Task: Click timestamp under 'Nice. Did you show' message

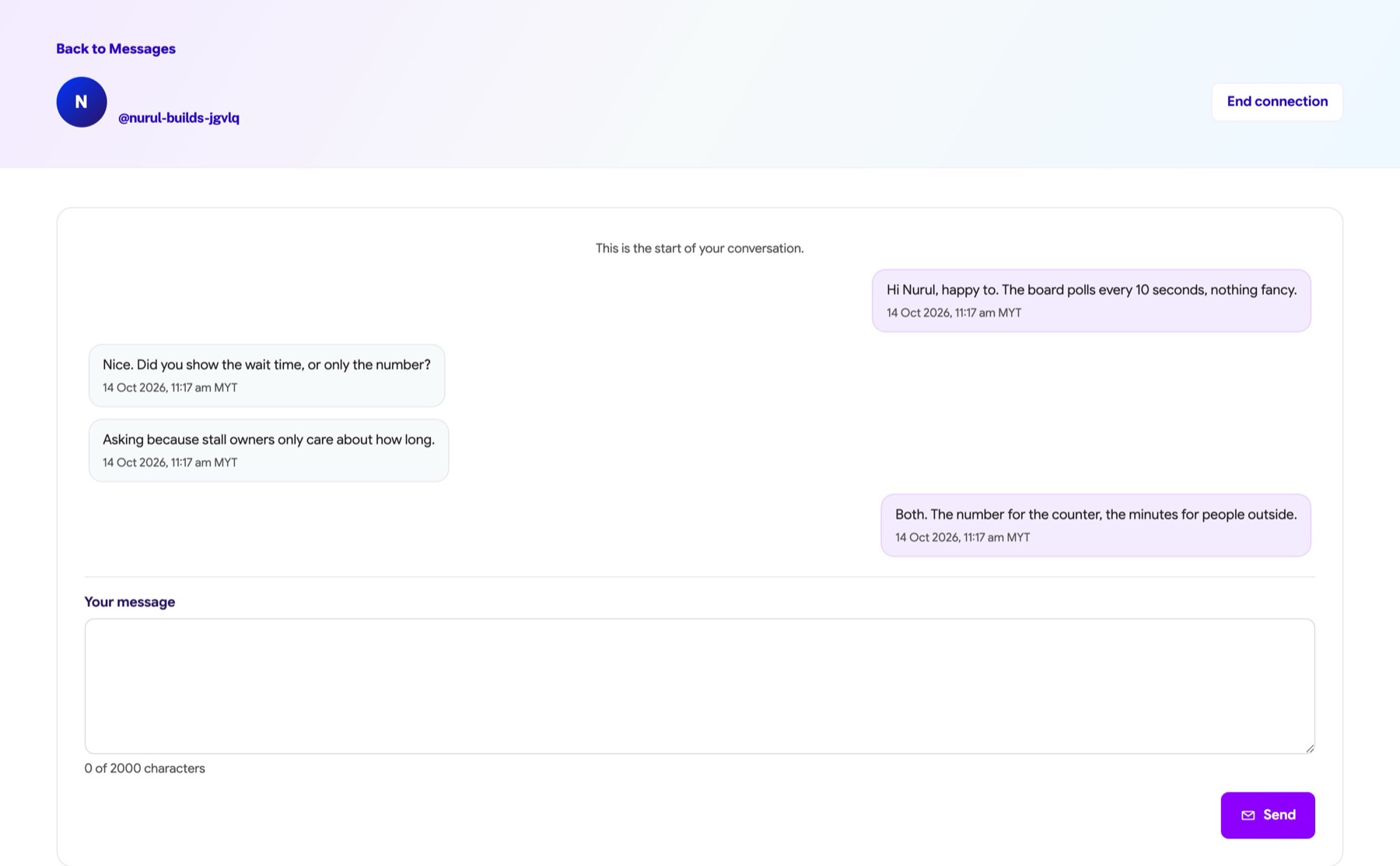Action: point(170,387)
